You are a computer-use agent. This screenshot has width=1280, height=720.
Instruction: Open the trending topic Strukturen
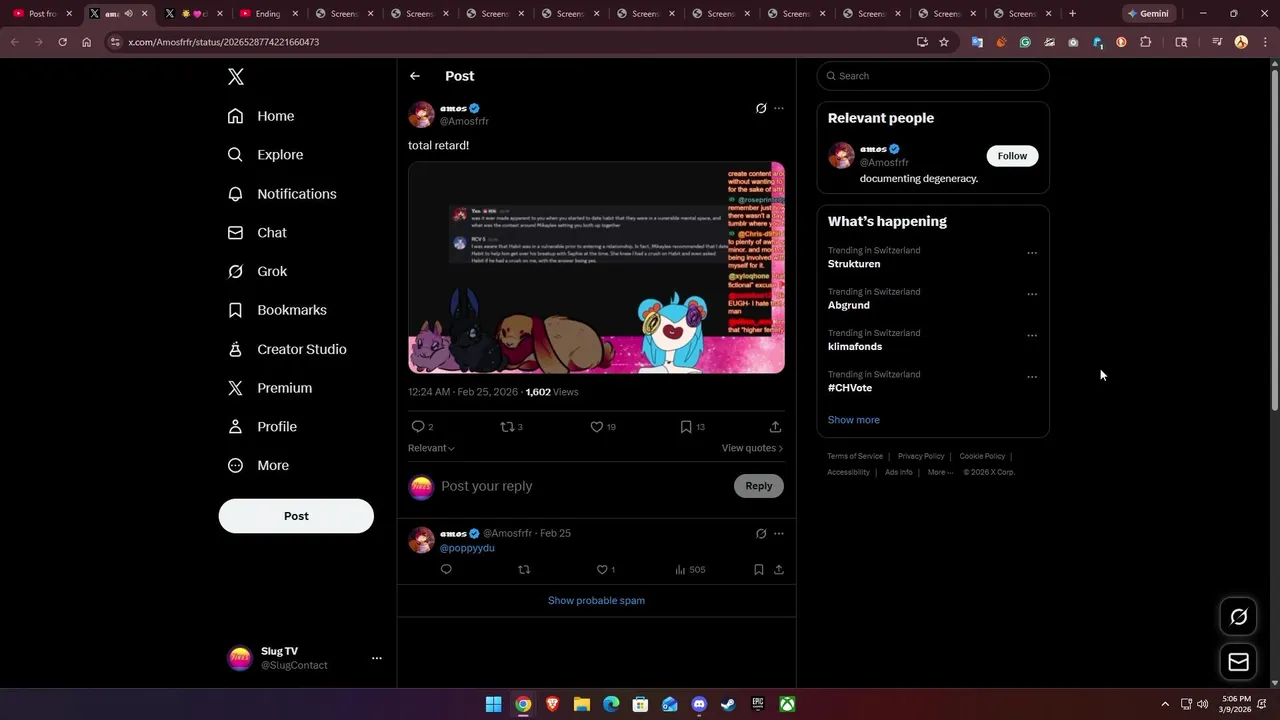[x=854, y=264]
